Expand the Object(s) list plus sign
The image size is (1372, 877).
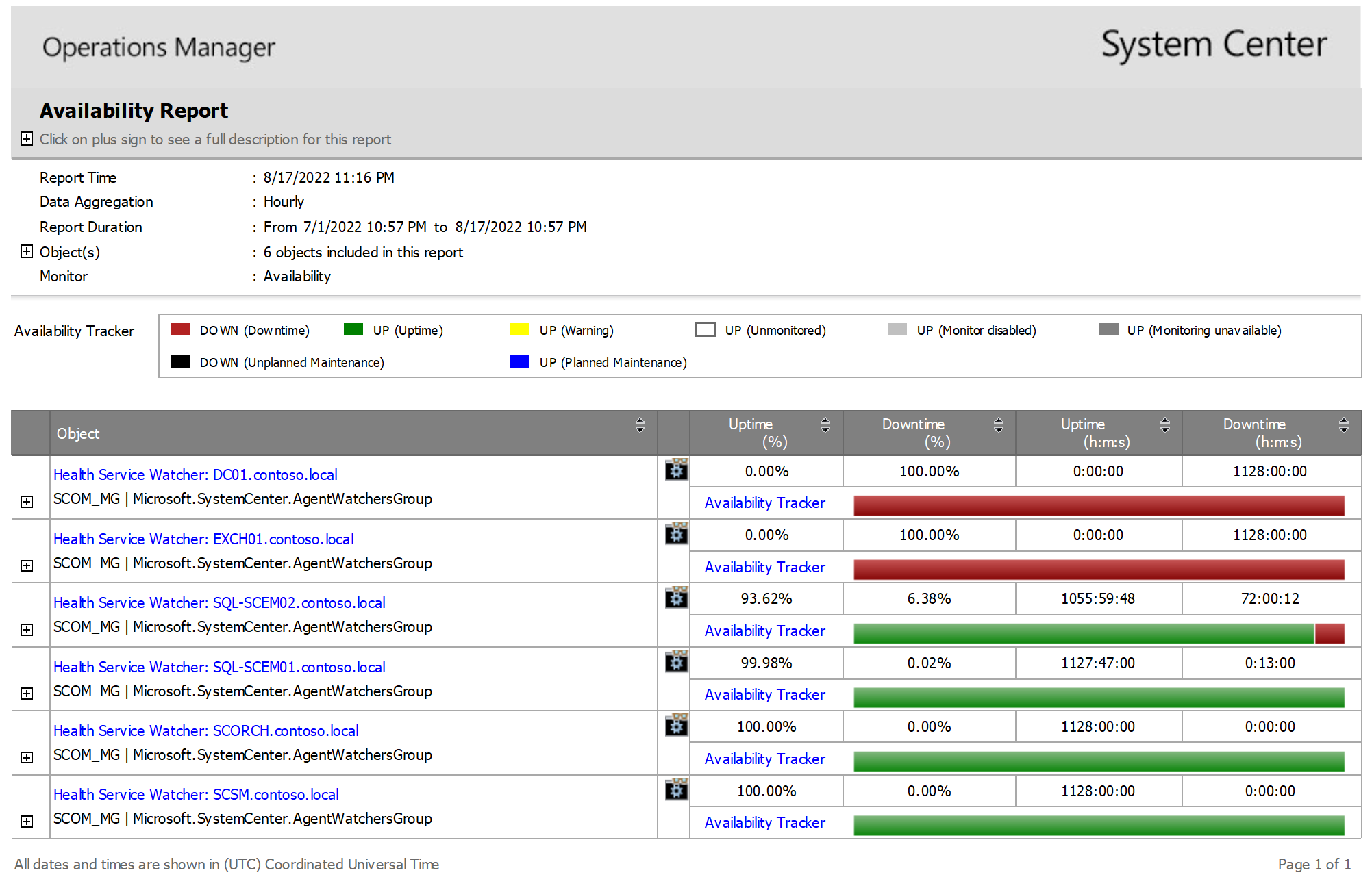27,251
